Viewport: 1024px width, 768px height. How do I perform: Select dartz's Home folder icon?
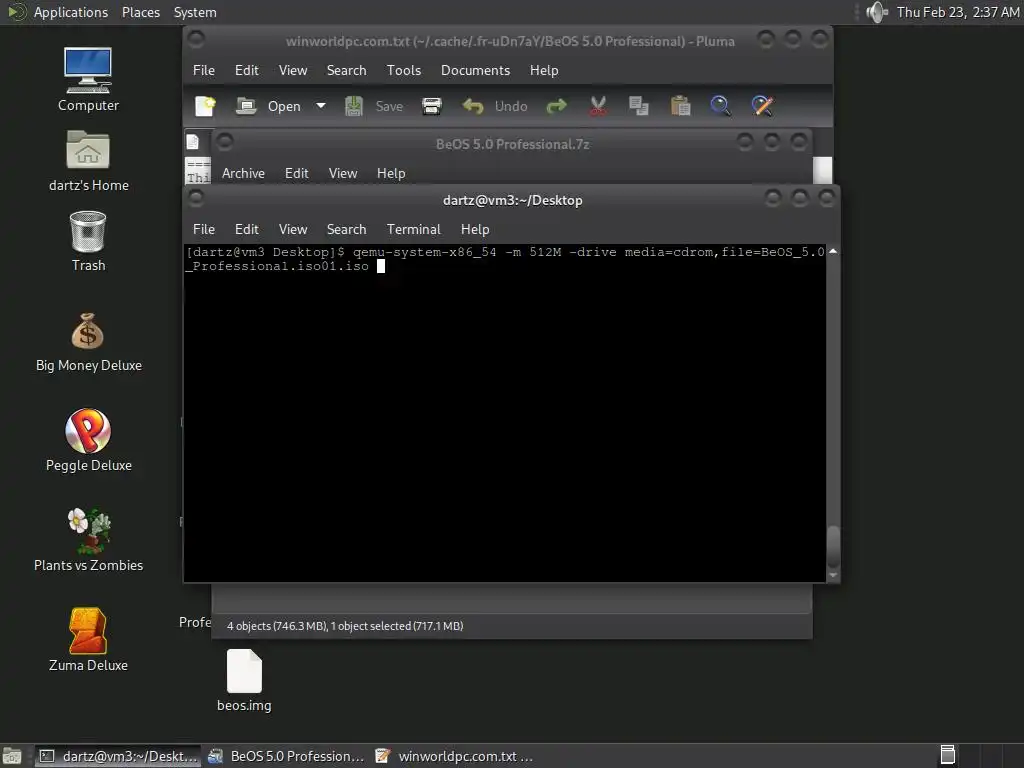(x=88, y=160)
